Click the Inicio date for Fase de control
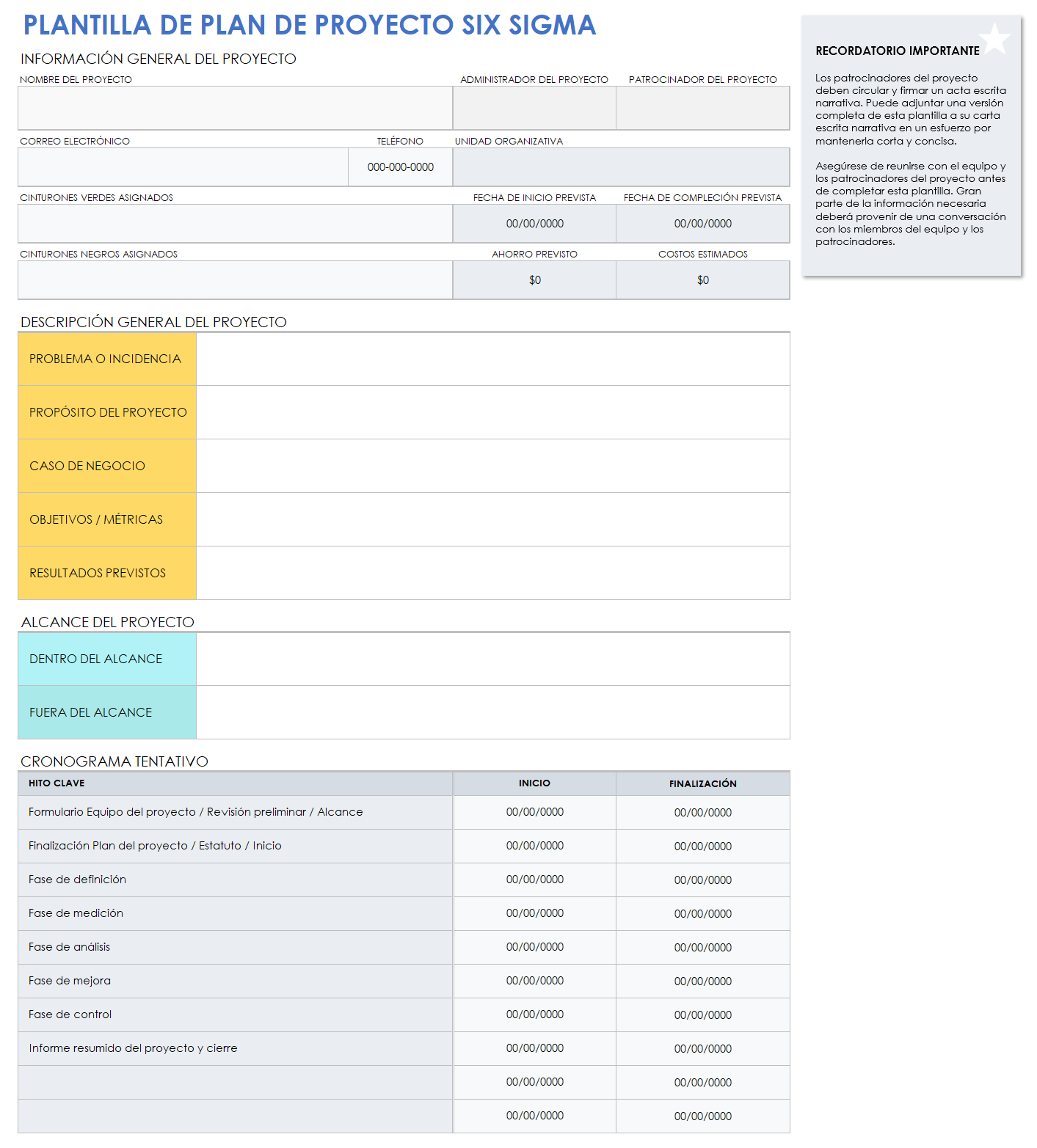Viewport: 1037px width, 1148px height. (x=534, y=1014)
